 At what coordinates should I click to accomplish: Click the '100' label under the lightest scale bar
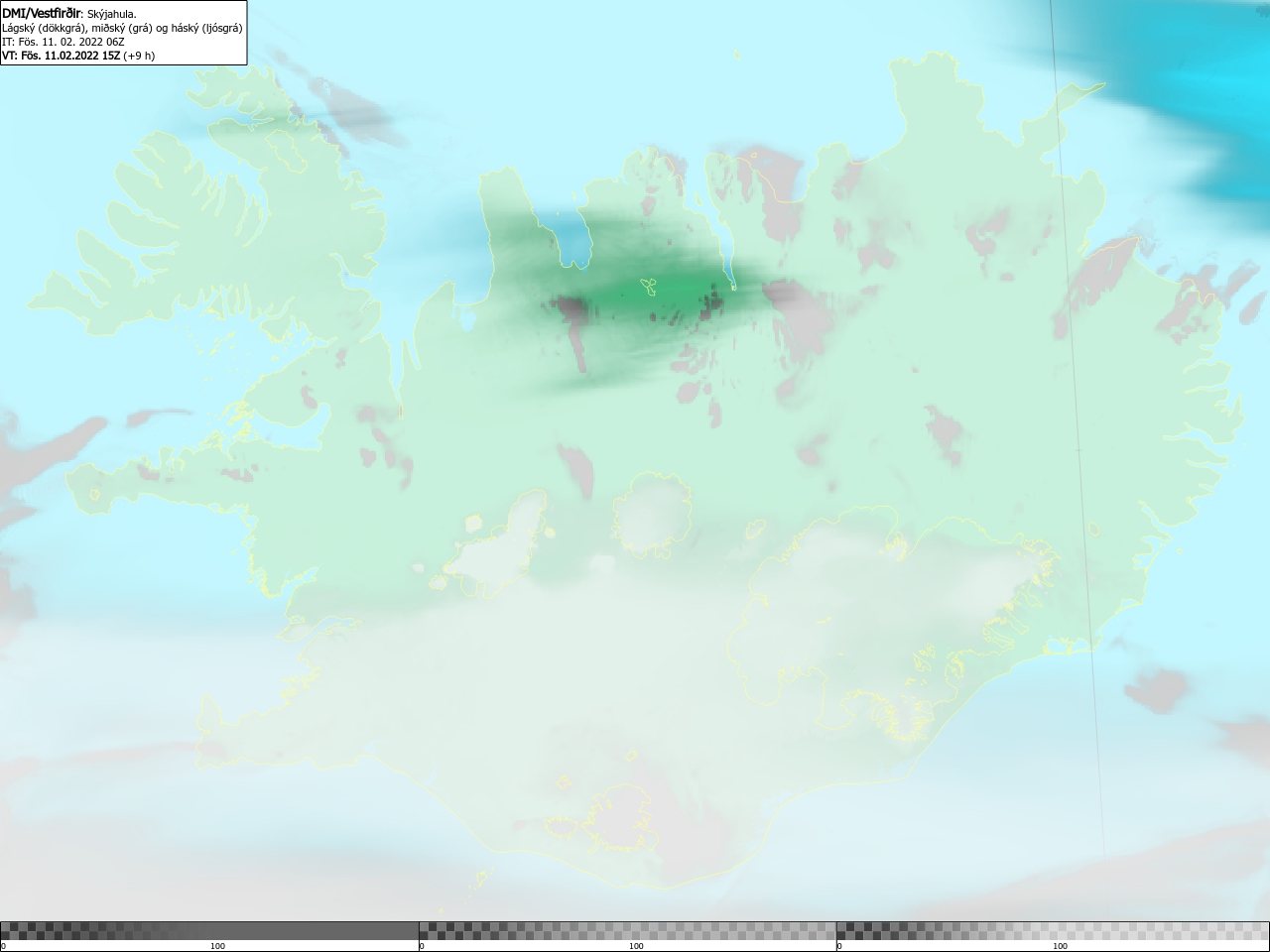tap(1060, 946)
